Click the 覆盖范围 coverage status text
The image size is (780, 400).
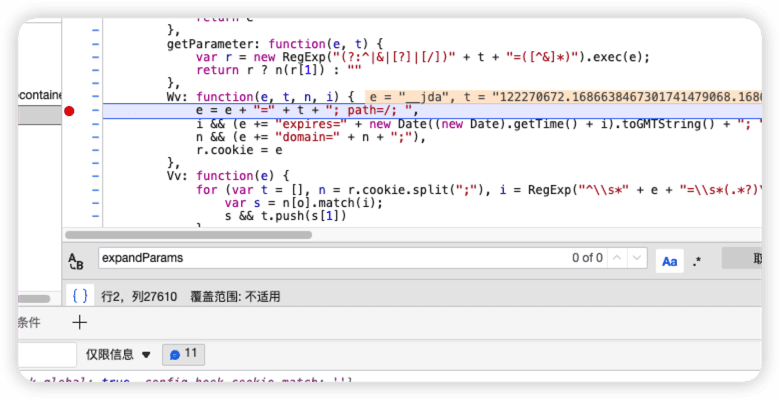pos(235,296)
